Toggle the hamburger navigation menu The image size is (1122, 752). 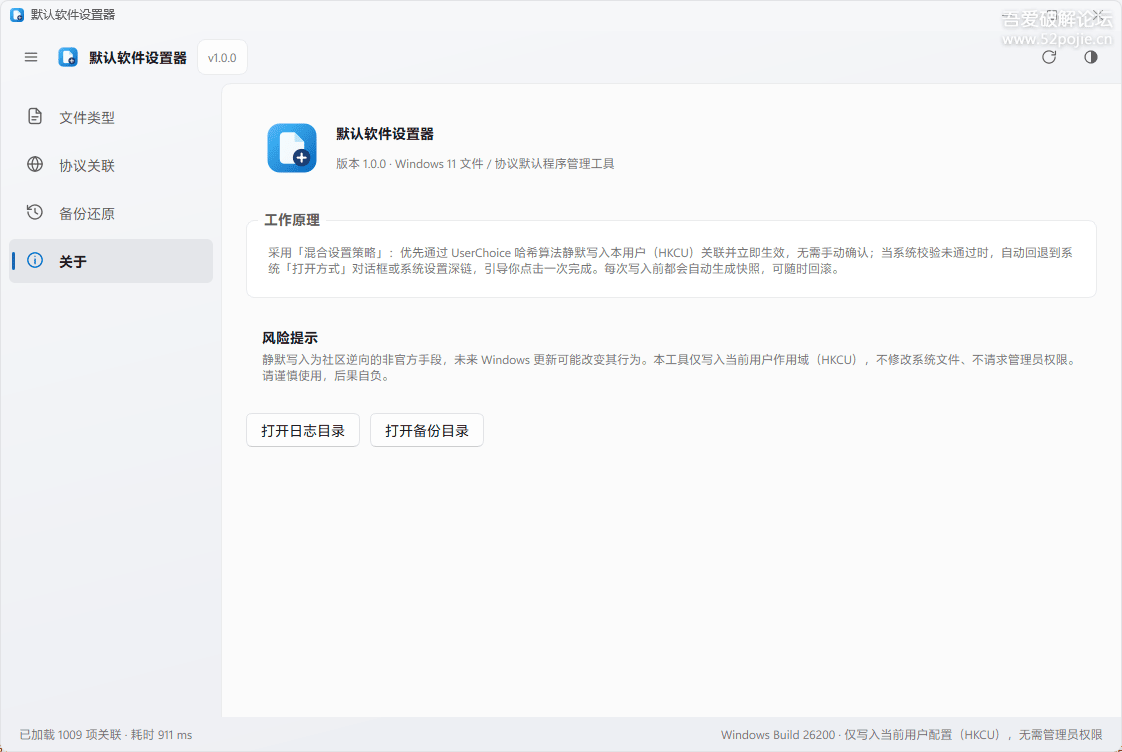31,57
